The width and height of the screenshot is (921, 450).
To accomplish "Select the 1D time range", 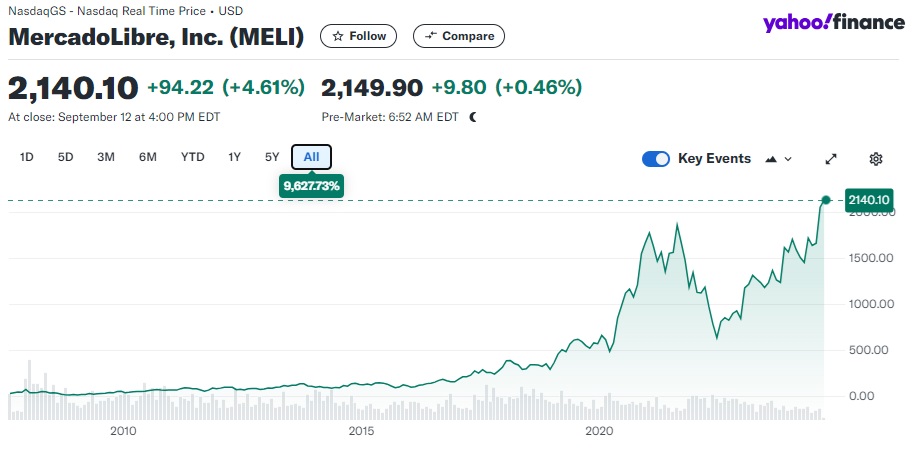I will (x=27, y=157).
